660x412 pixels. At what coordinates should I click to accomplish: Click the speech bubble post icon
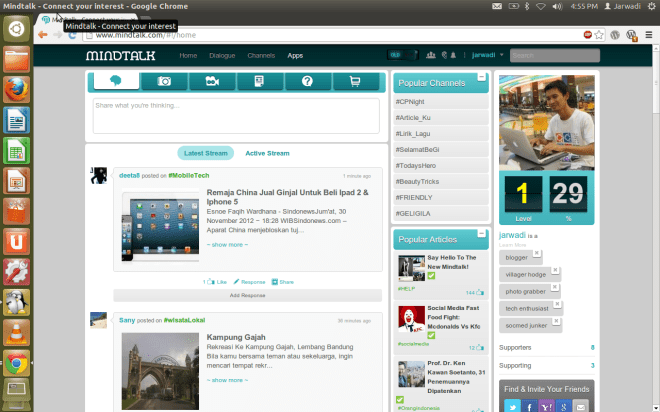[115, 82]
